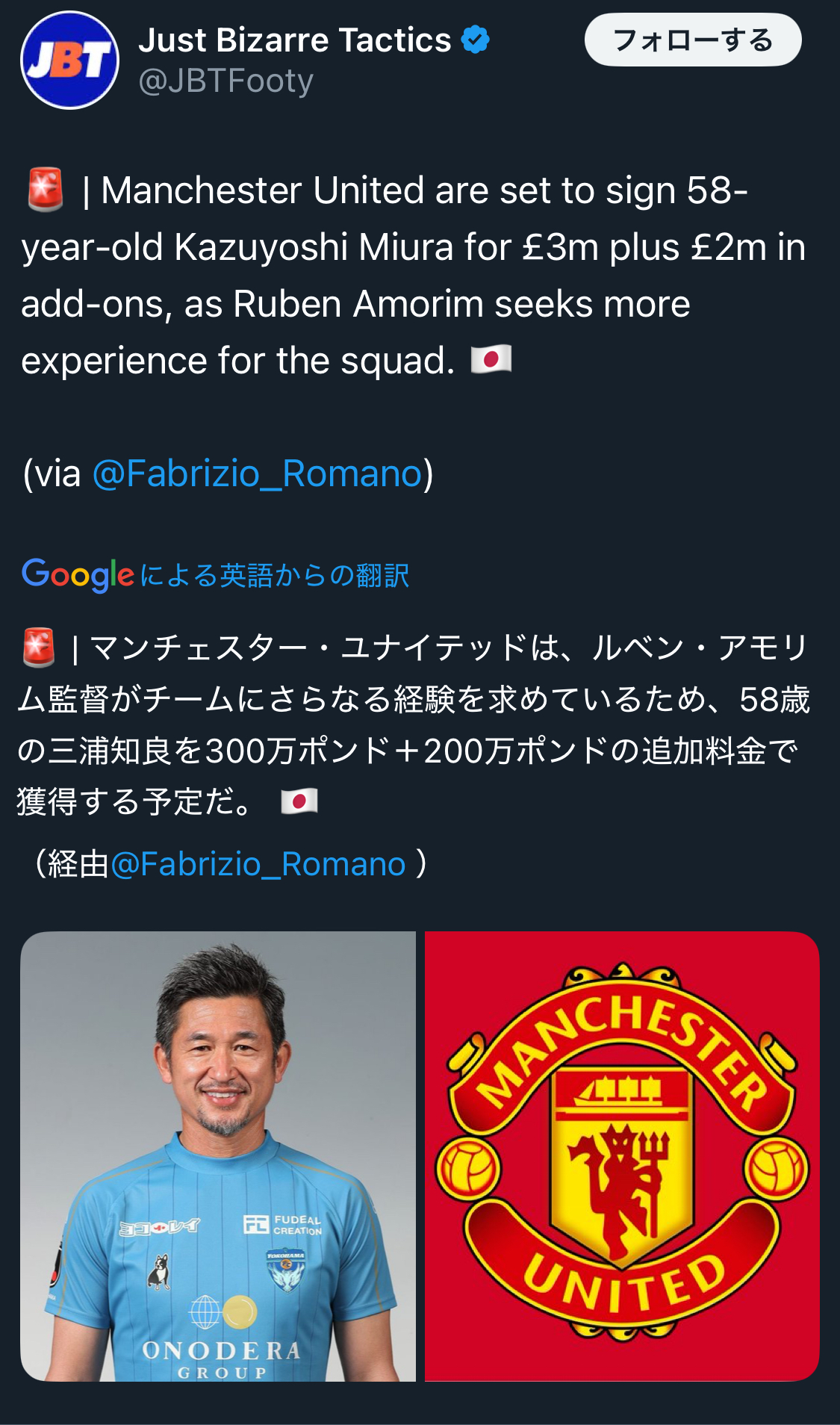Tap the @JBTFooty handle
This screenshot has height=1425, width=840.
[x=225, y=81]
